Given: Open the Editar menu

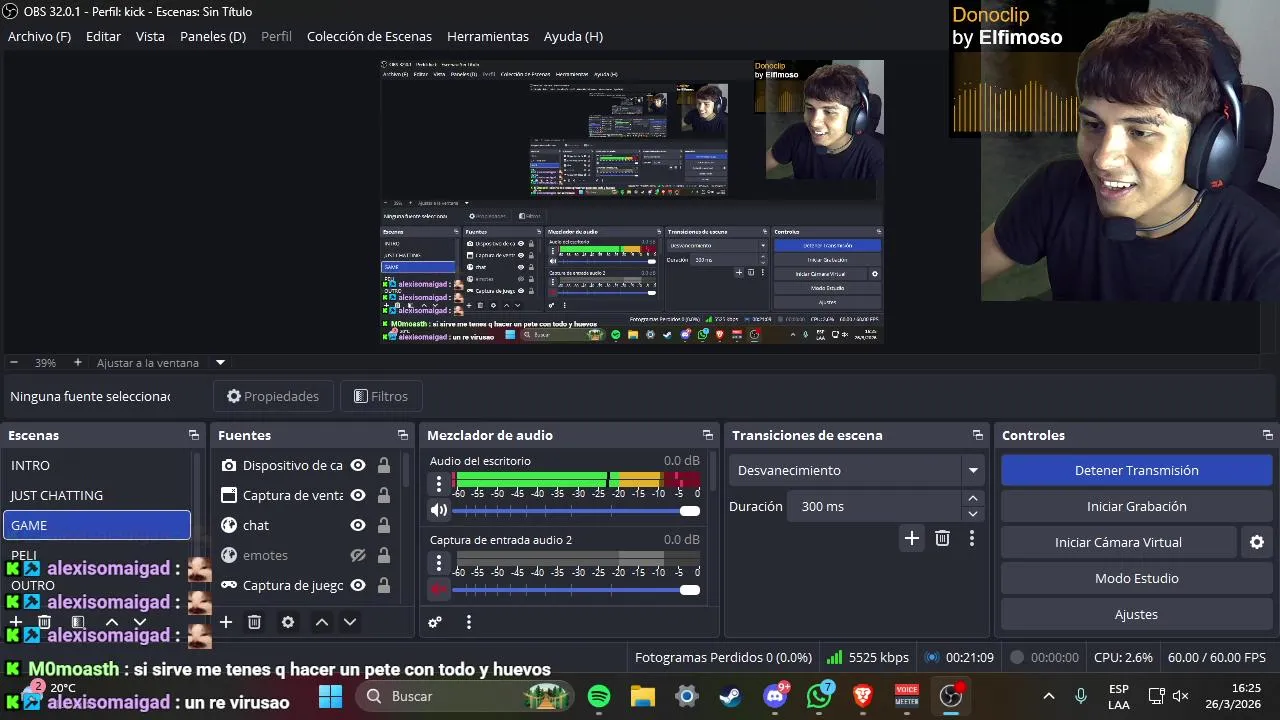Looking at the screenshot, I should 103,36.
